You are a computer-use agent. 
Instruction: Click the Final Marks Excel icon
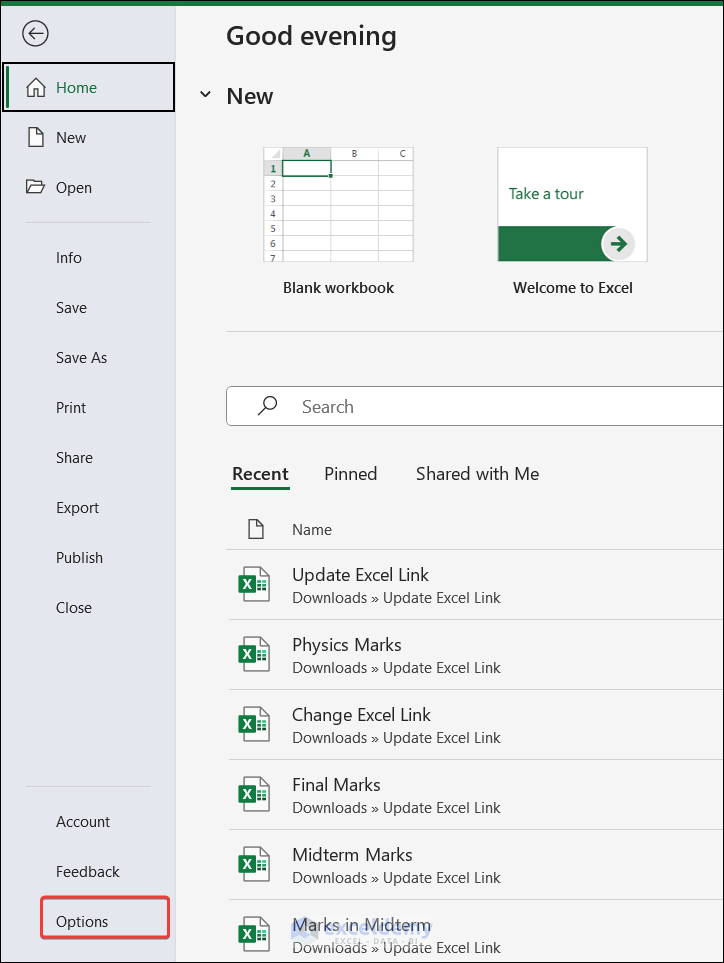tap(254, 795)
